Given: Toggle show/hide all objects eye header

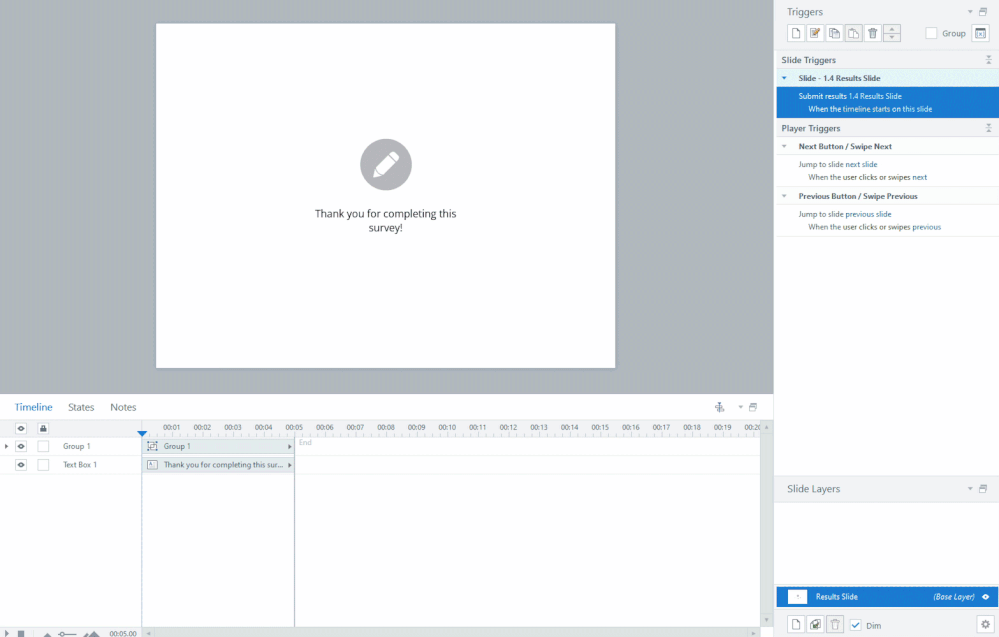Looking at the screenshot, I should [21, 429].
